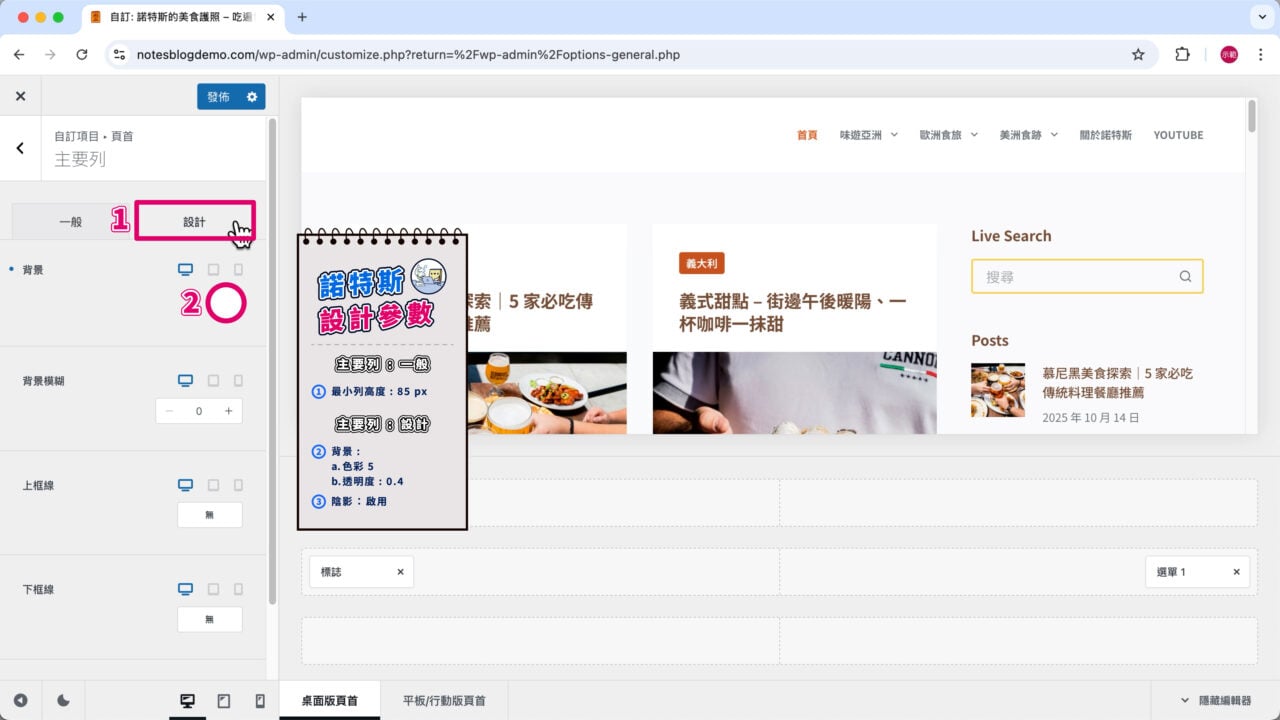Select the tablet preview icon in the bottom bar
This screenshot has width=1280, height=720.
pos(223,700)
